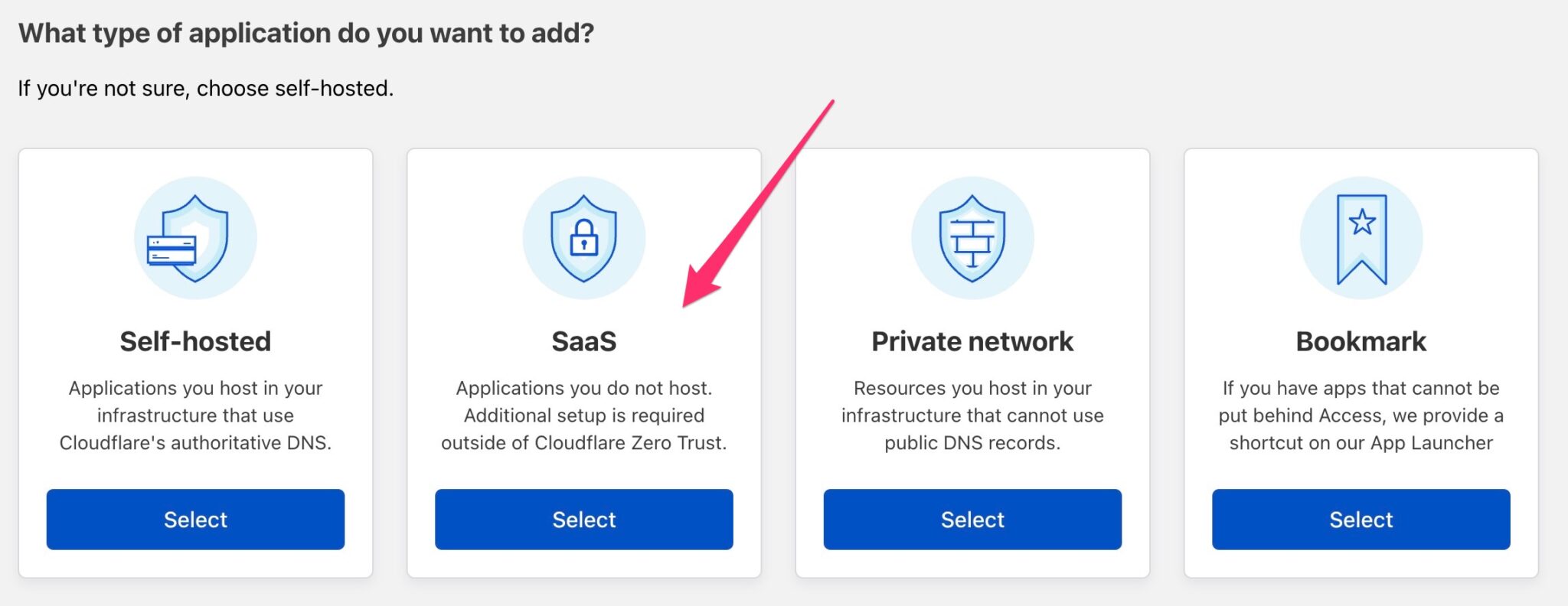
Task: Select the Self-hosted application type
Action: (x=195, y=519)
